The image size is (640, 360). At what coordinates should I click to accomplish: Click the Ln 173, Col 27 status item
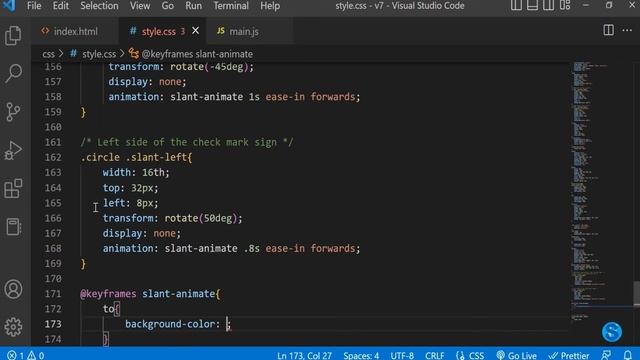304,355
